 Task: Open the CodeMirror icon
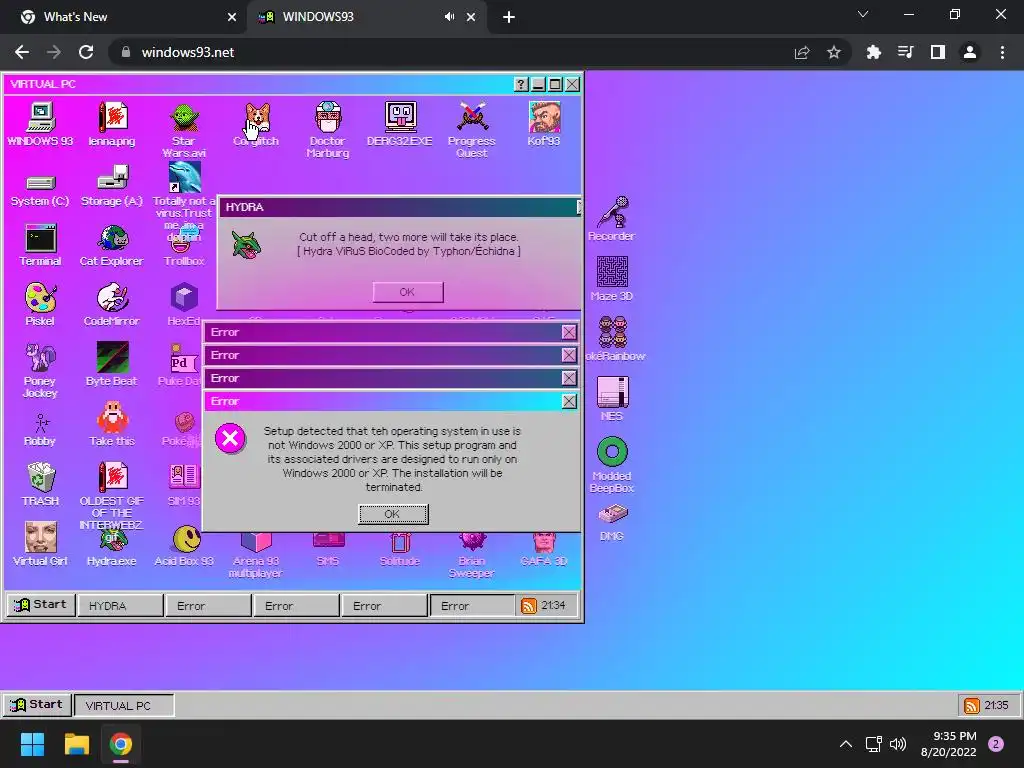point(112,298)
